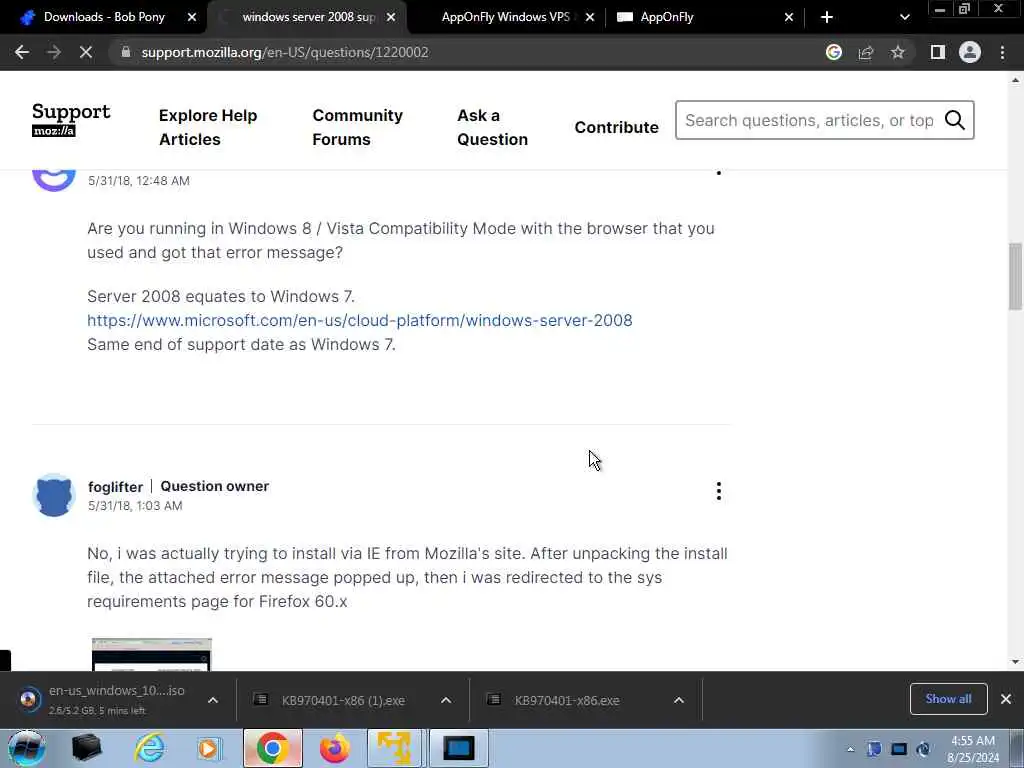Open the Windows Start menu
Screen dimensions: 1024x768
(x=27, y=748)
